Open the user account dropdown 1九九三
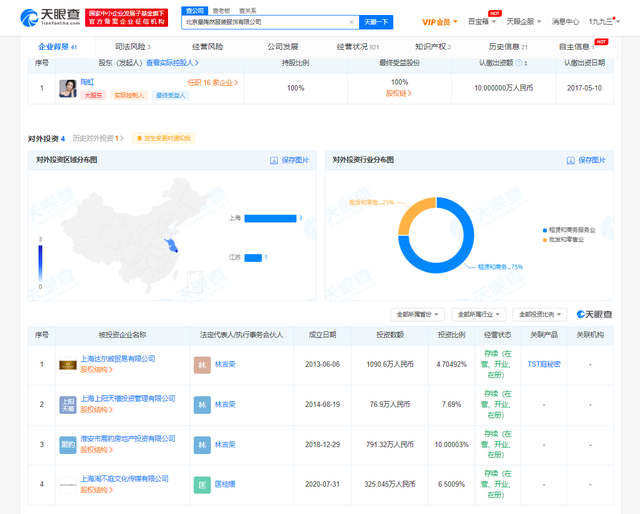 [x=604, y=22]
